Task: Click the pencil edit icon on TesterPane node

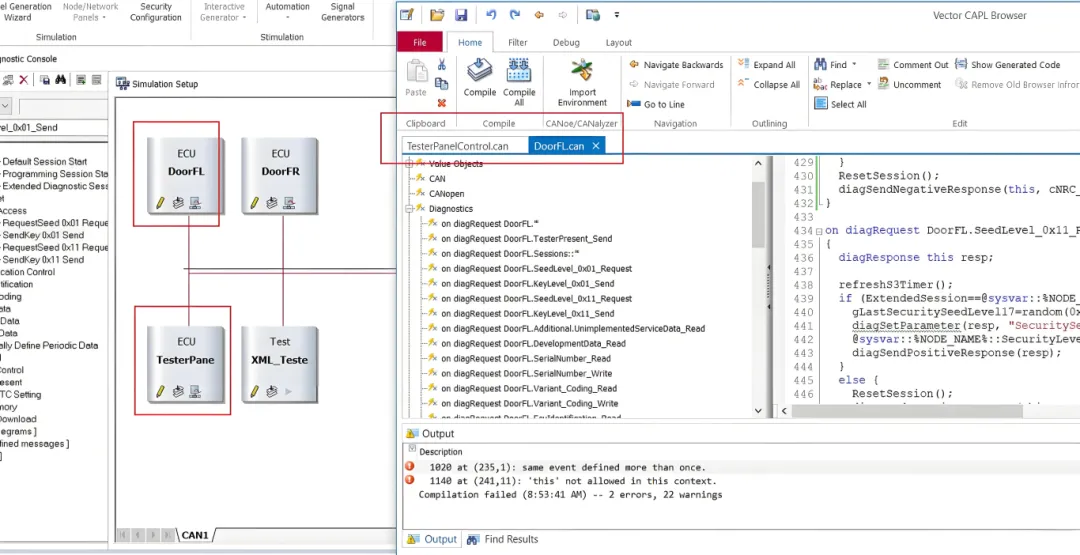Action: [160, 392]
